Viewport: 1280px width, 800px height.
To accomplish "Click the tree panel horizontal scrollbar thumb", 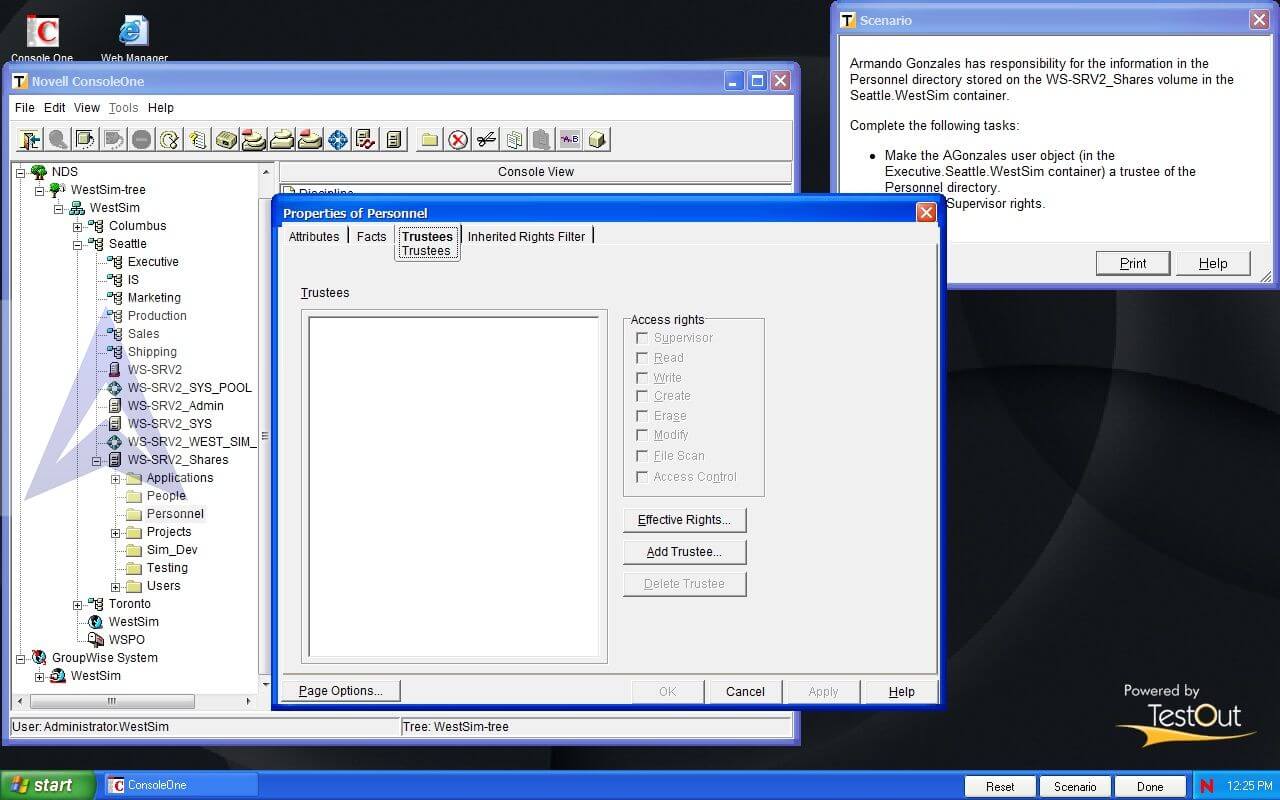I will click(112, 702).
